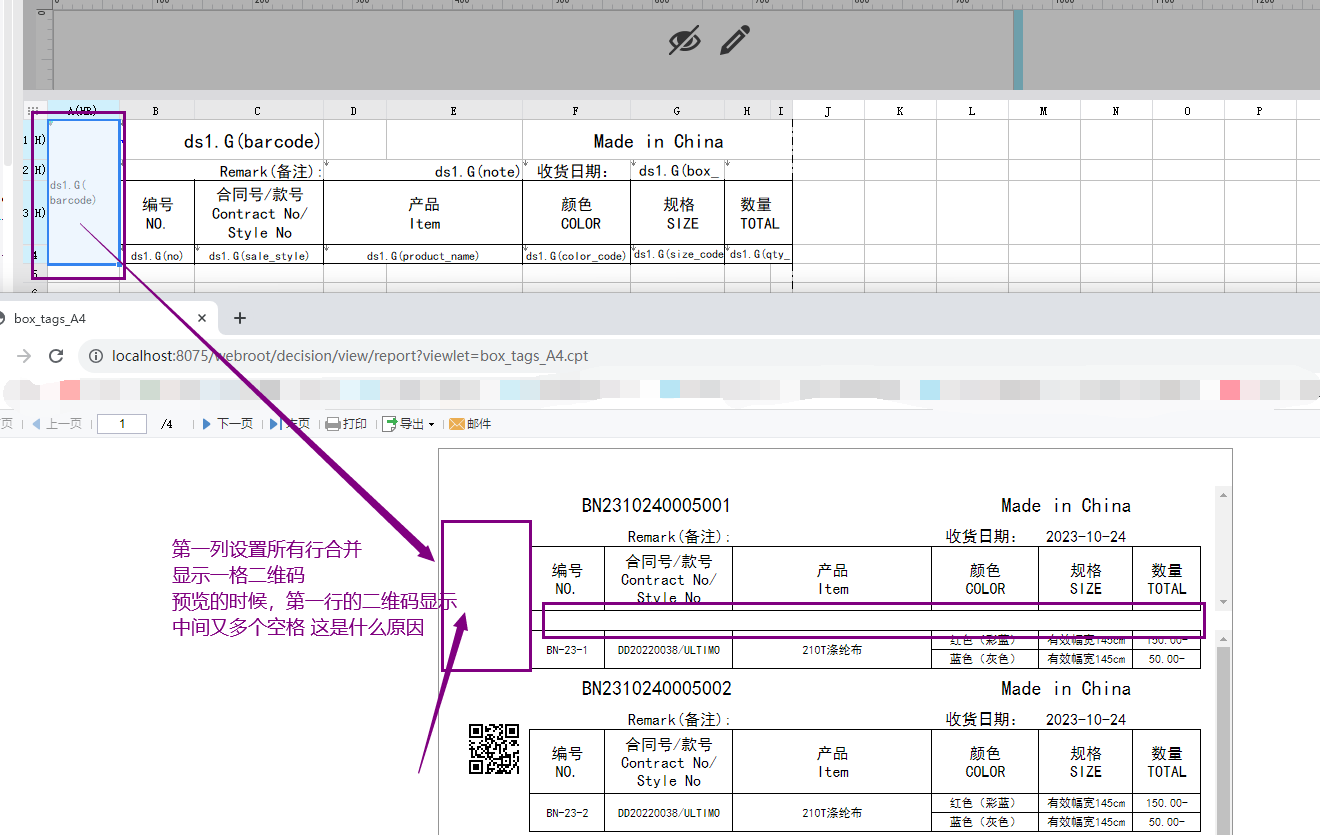Click the site info icon in address bar
The image size is (1320, 835).
[95, 356]
